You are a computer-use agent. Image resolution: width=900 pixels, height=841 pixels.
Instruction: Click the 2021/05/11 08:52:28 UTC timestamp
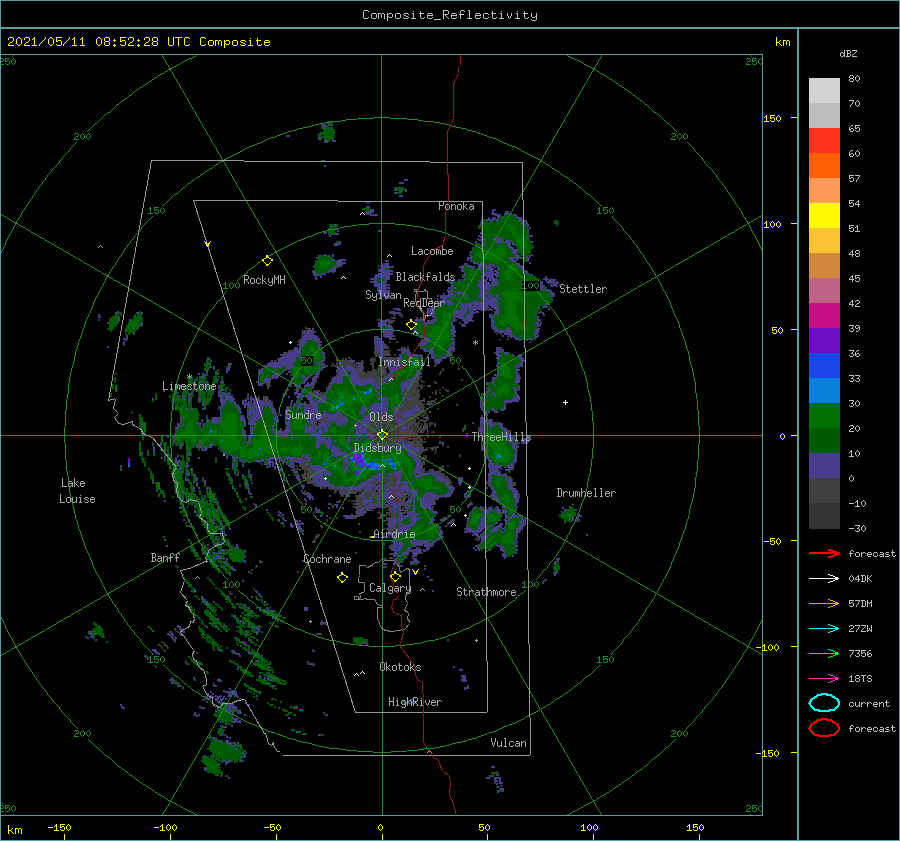[x=99, y=42]
